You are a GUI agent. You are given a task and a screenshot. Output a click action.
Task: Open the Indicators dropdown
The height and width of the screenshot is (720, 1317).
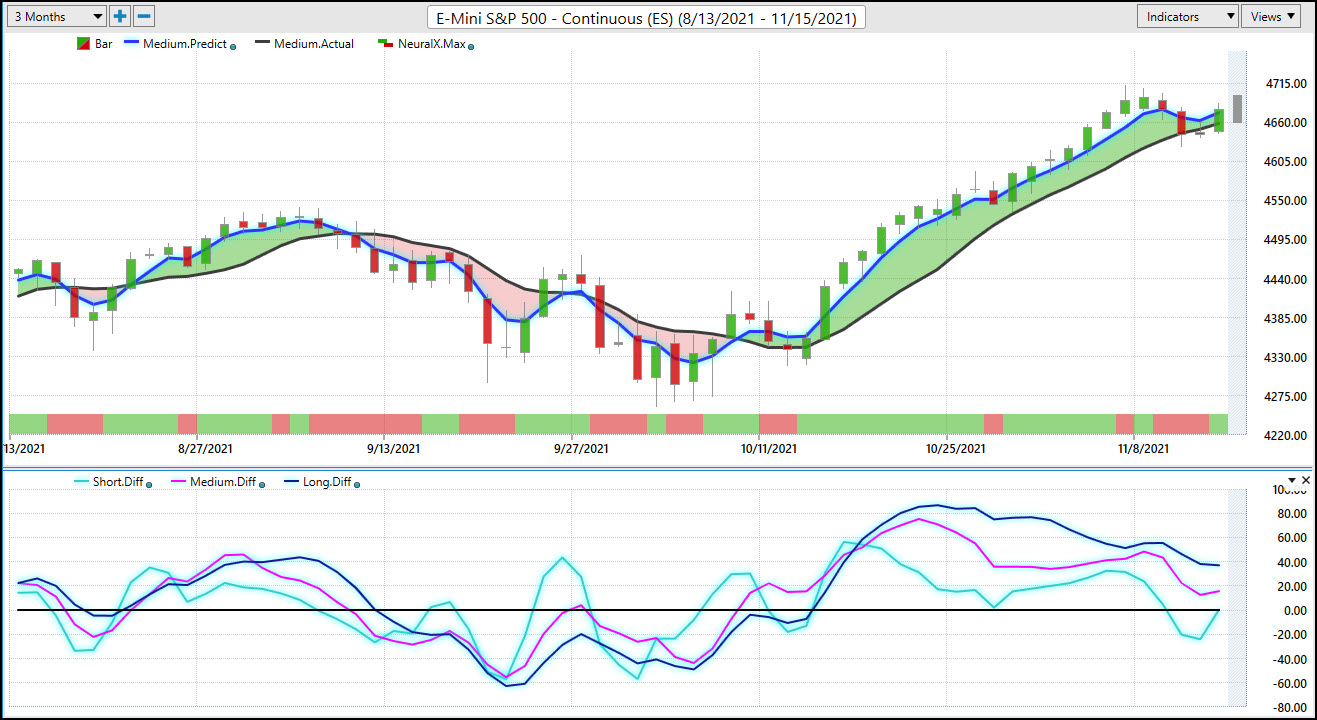[x=1188, y=16]
